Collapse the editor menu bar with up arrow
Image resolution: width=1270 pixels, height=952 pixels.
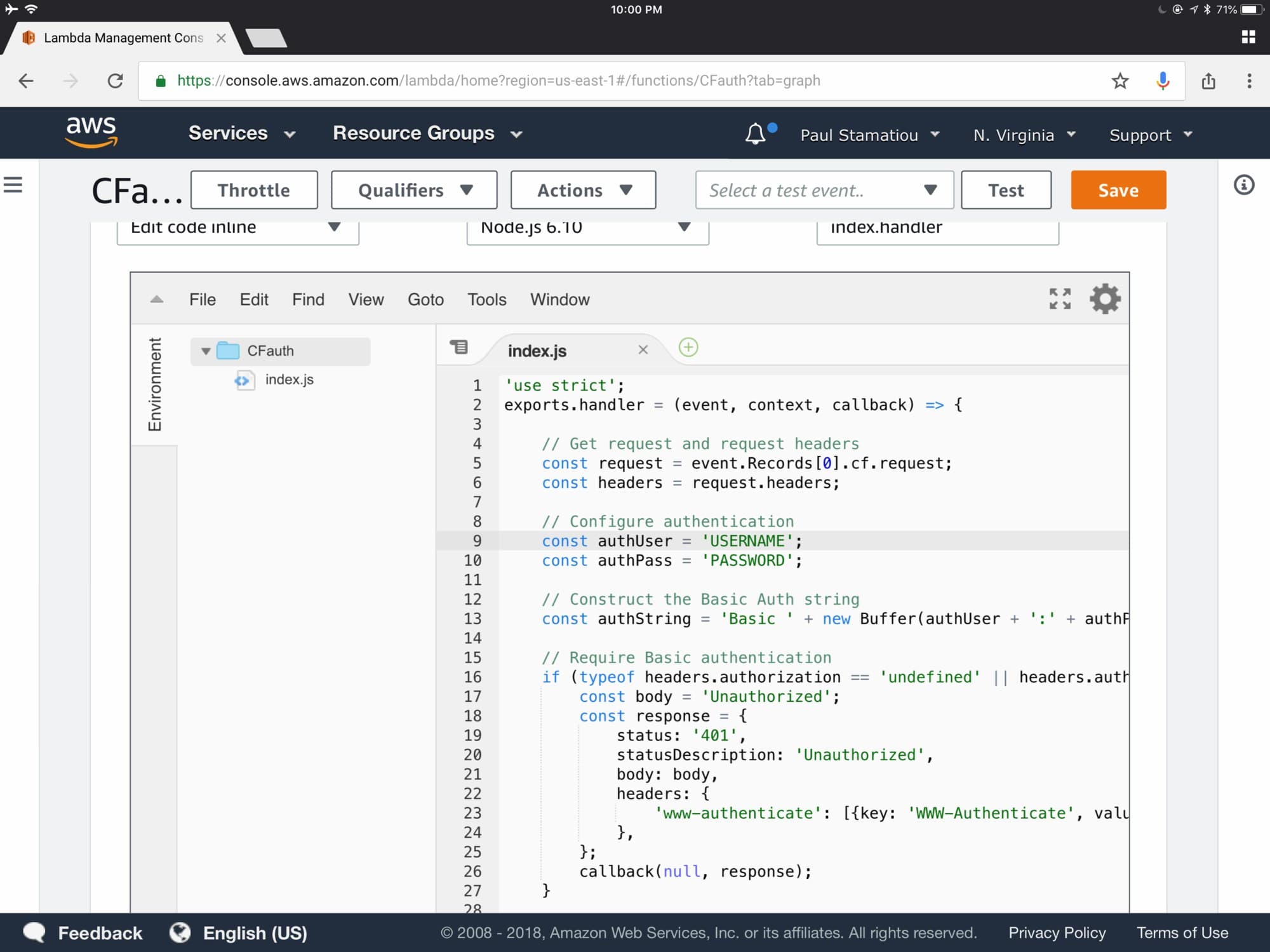[157, 300]
